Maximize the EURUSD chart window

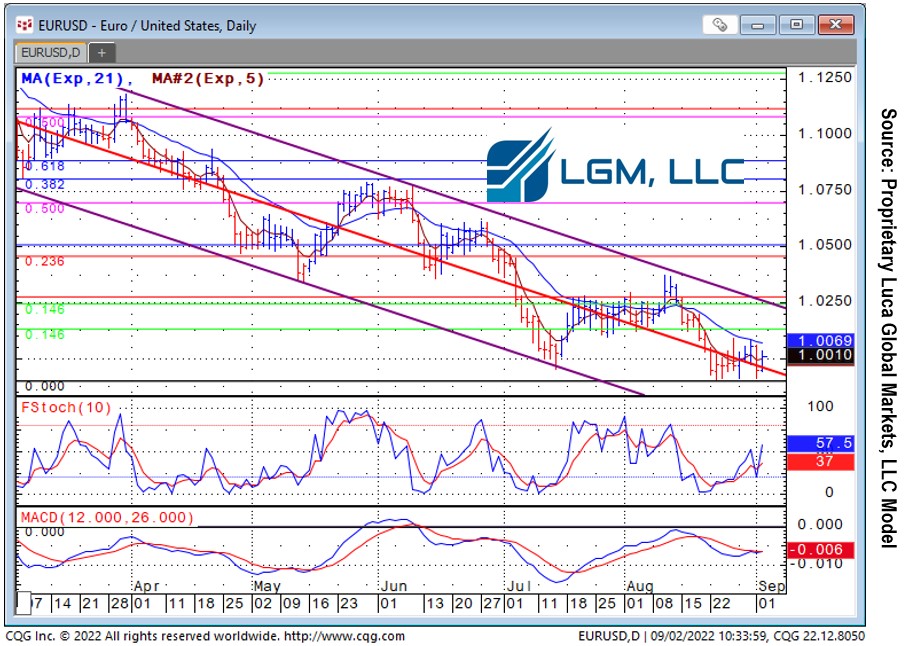(x=796, y=25)
